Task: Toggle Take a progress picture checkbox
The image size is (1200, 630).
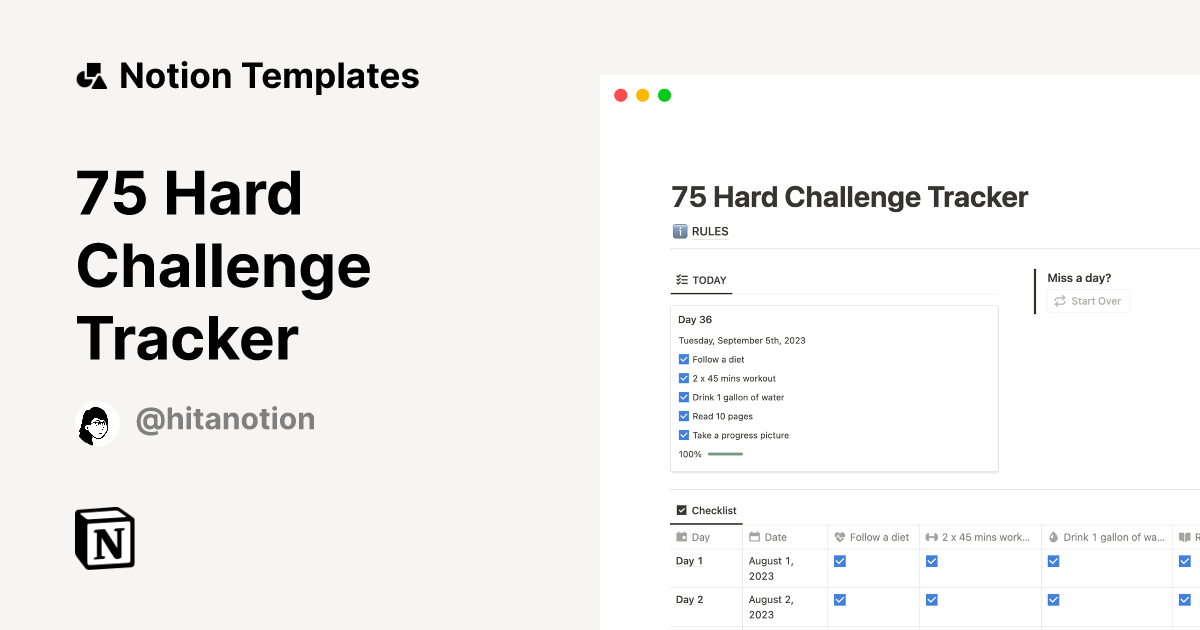Action: (x=684, y=435)
